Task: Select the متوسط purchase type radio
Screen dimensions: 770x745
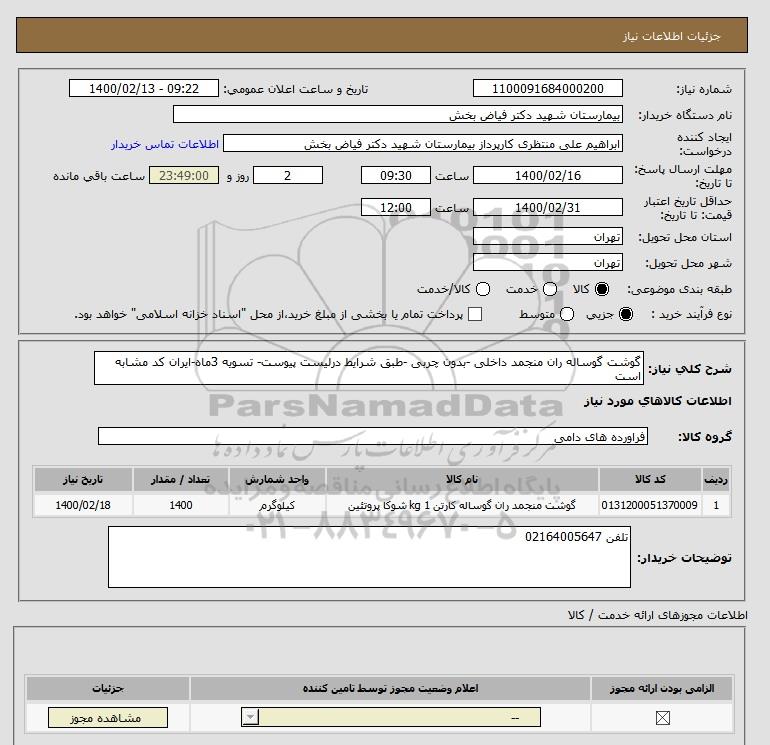Action: pyautogui.click(x=567, y=314)
